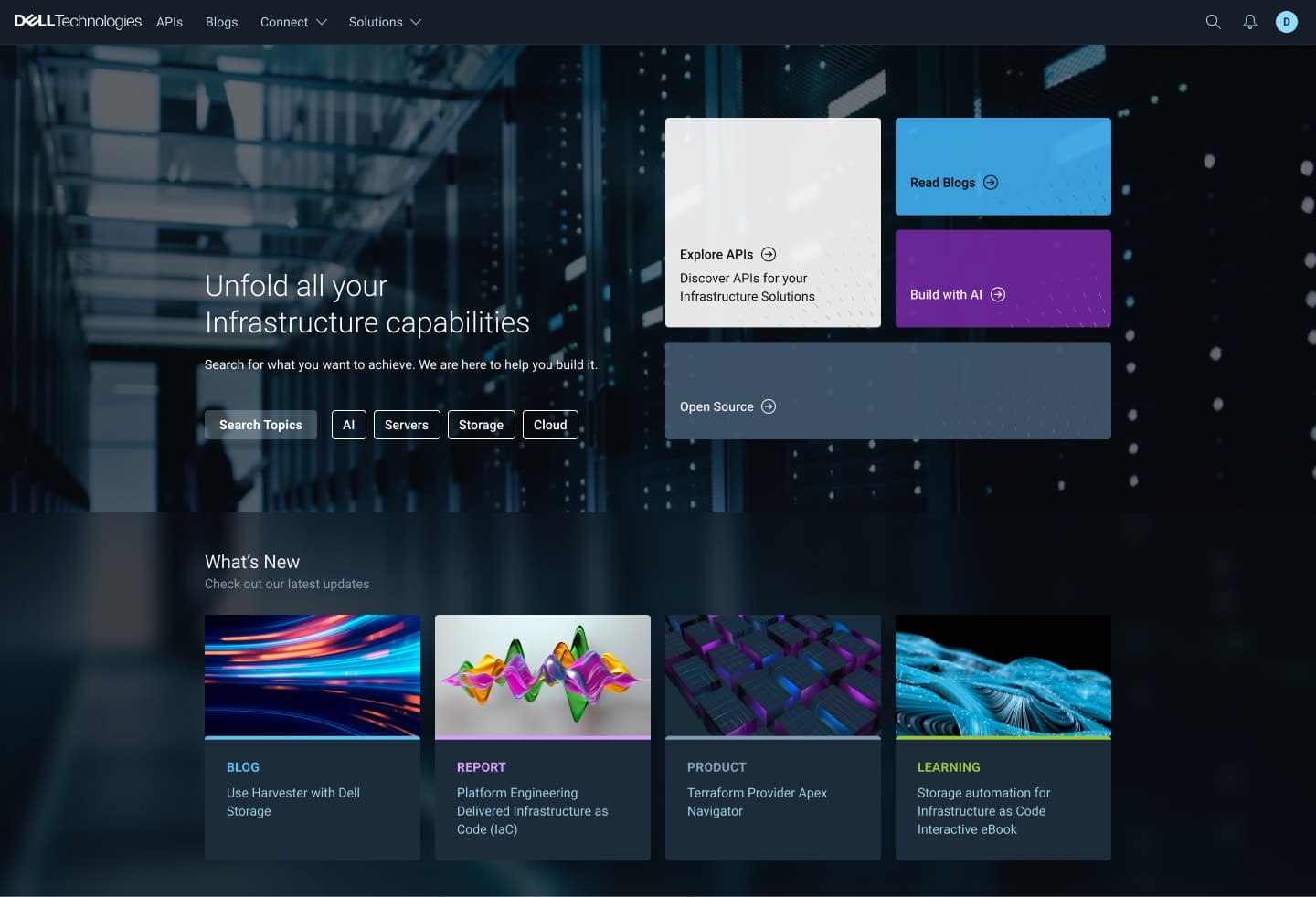Click the REPORT category label
The height and width of the screenshot is (897, 1316).
(481, 767)
